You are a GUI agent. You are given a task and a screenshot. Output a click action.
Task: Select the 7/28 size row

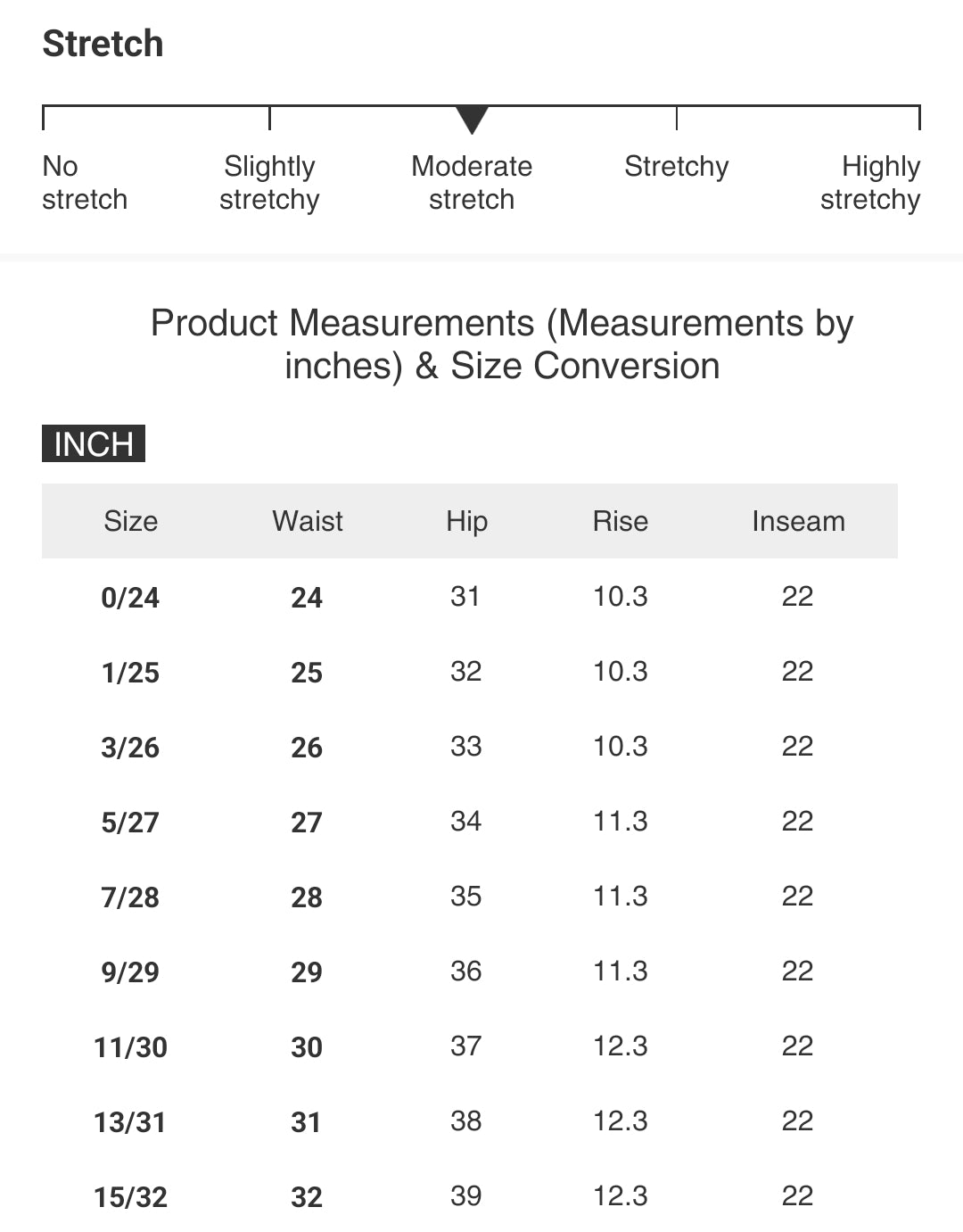[130, 897]
